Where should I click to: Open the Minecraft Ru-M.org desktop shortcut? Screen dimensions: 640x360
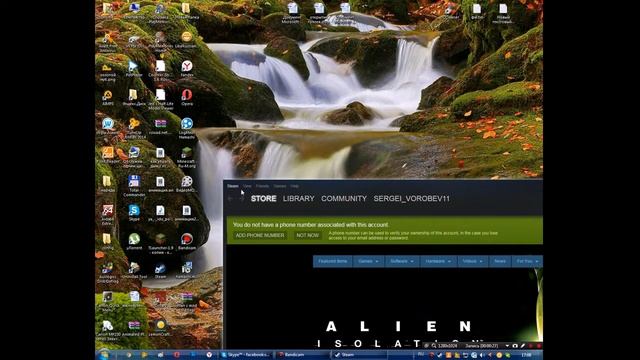(187, 157)
